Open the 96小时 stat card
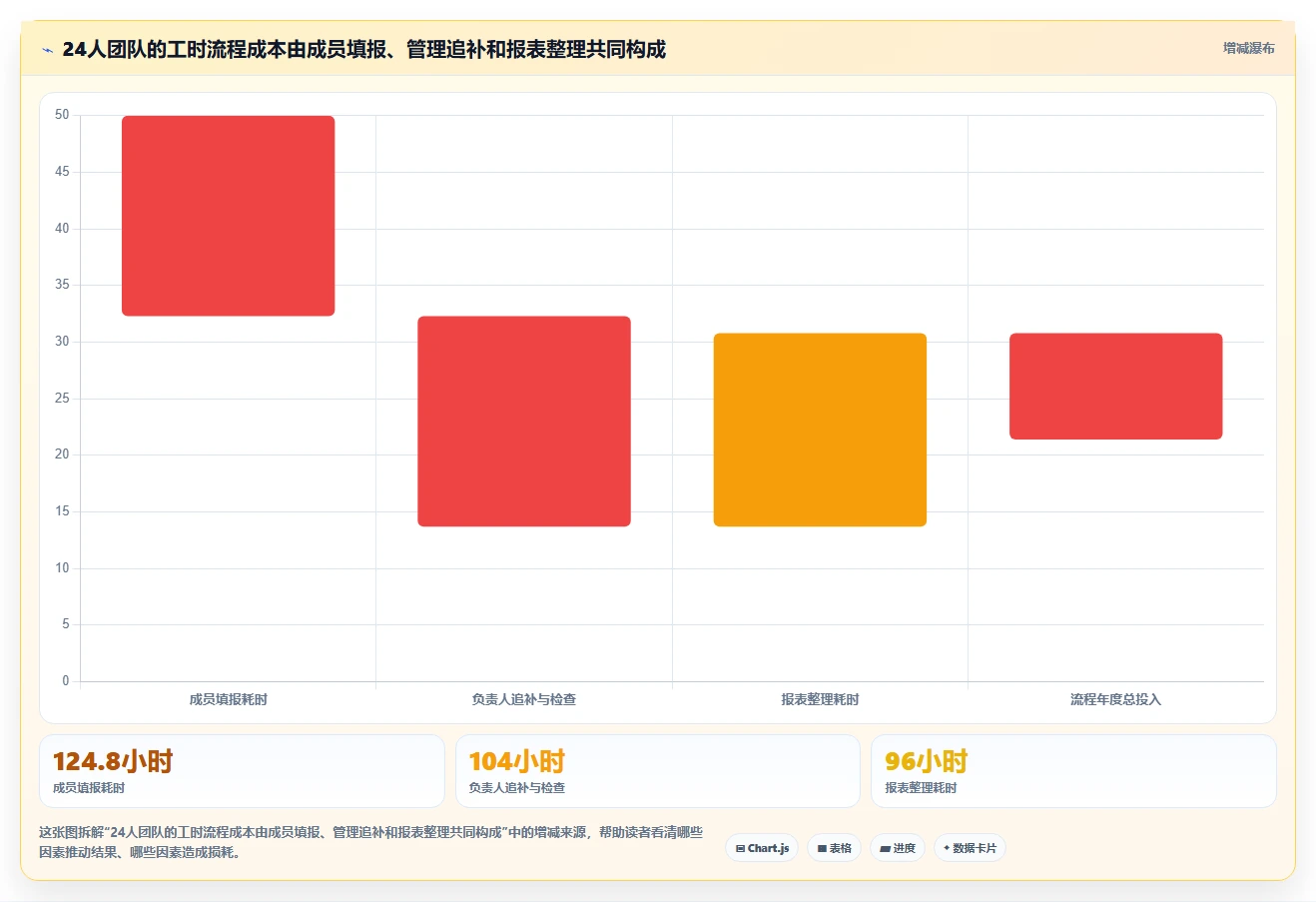 pos(1073,771)
